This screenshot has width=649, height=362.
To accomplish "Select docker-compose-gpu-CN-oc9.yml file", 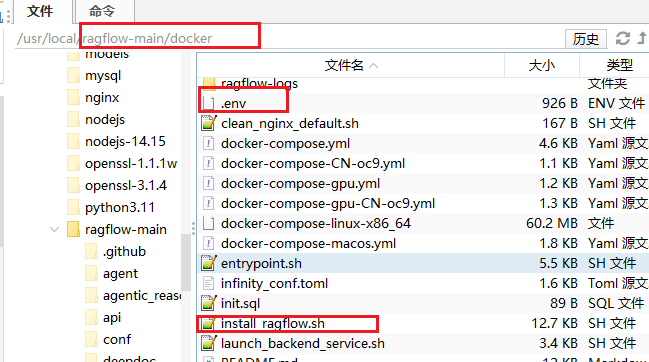I will coord(423,203).
